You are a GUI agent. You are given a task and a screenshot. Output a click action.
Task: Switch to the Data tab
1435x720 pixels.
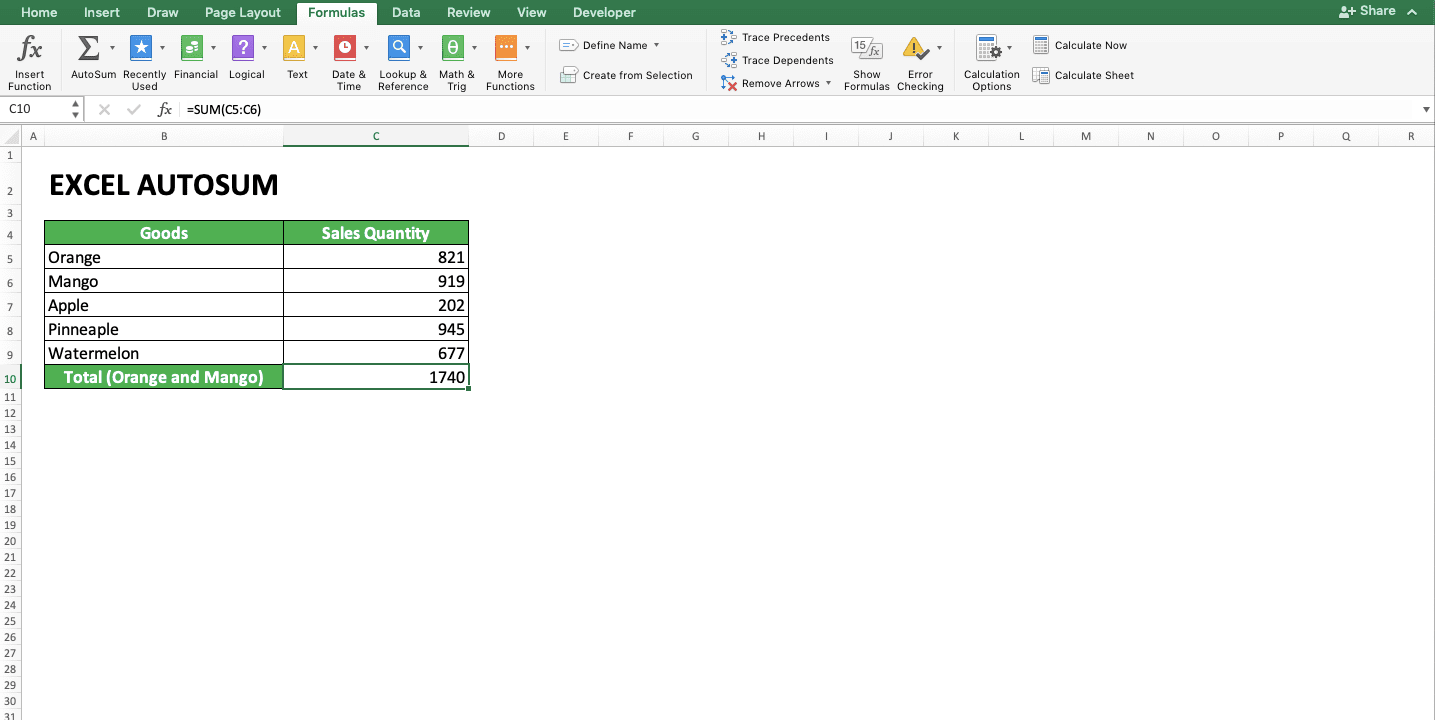pyautogui.click(x=406, y=12)
